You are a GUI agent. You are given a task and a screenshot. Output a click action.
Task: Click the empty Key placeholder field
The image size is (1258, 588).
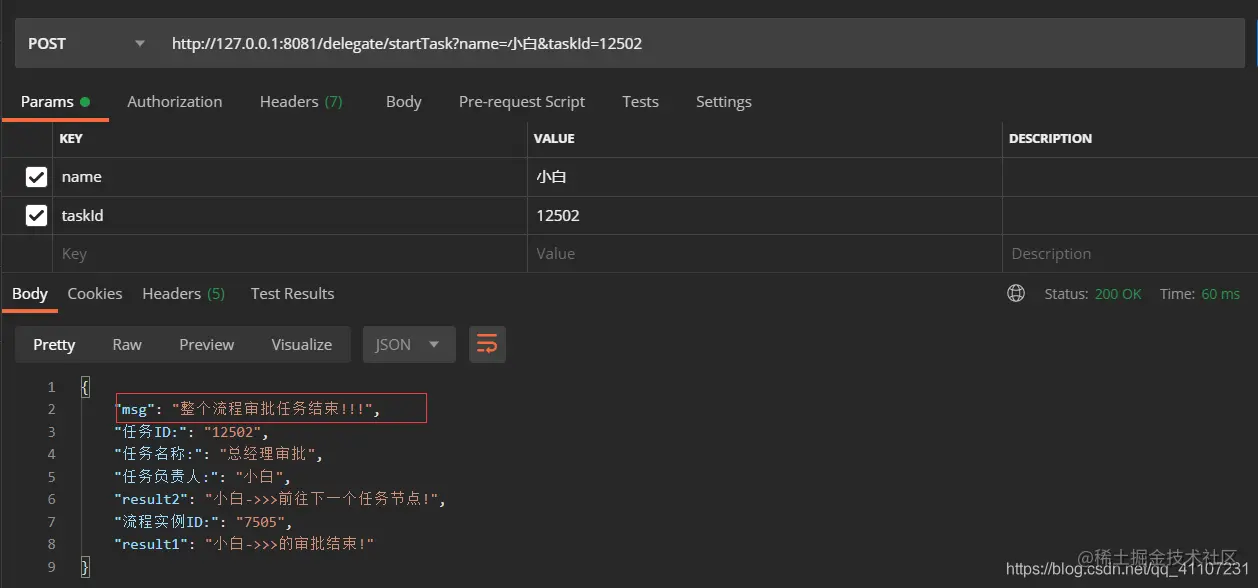tap(290, 254)
